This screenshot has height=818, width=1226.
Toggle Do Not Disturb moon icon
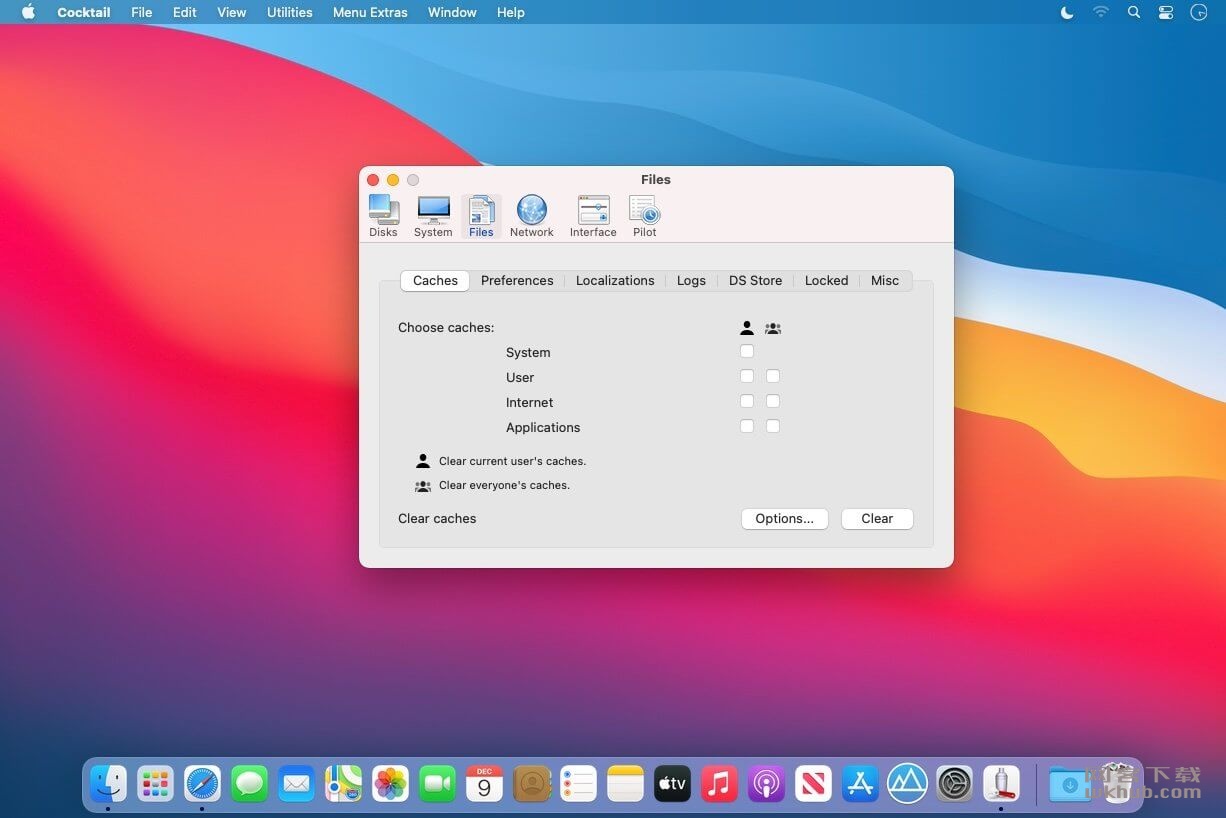1067,12
